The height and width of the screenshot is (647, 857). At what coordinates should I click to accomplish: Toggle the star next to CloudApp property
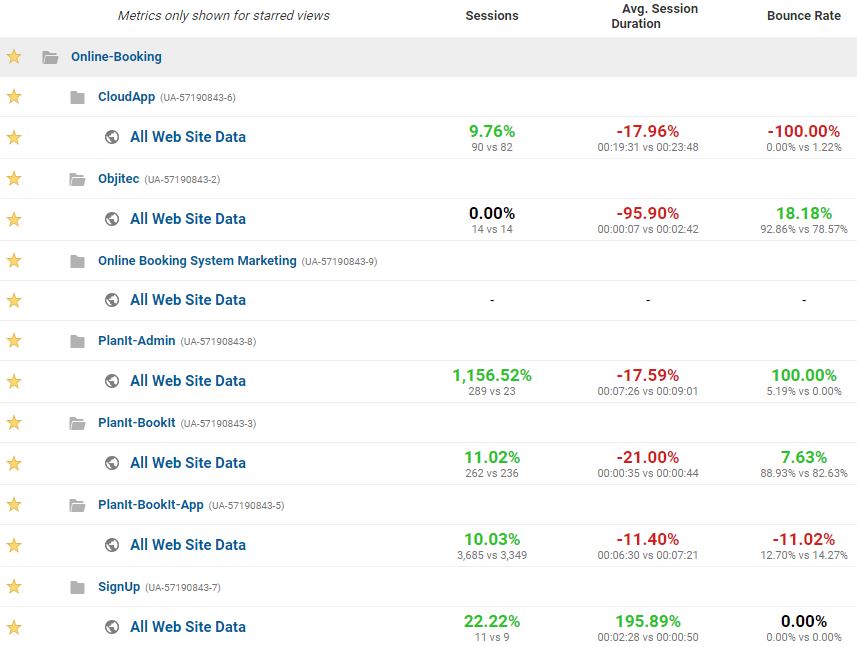(x=14, y=97)
